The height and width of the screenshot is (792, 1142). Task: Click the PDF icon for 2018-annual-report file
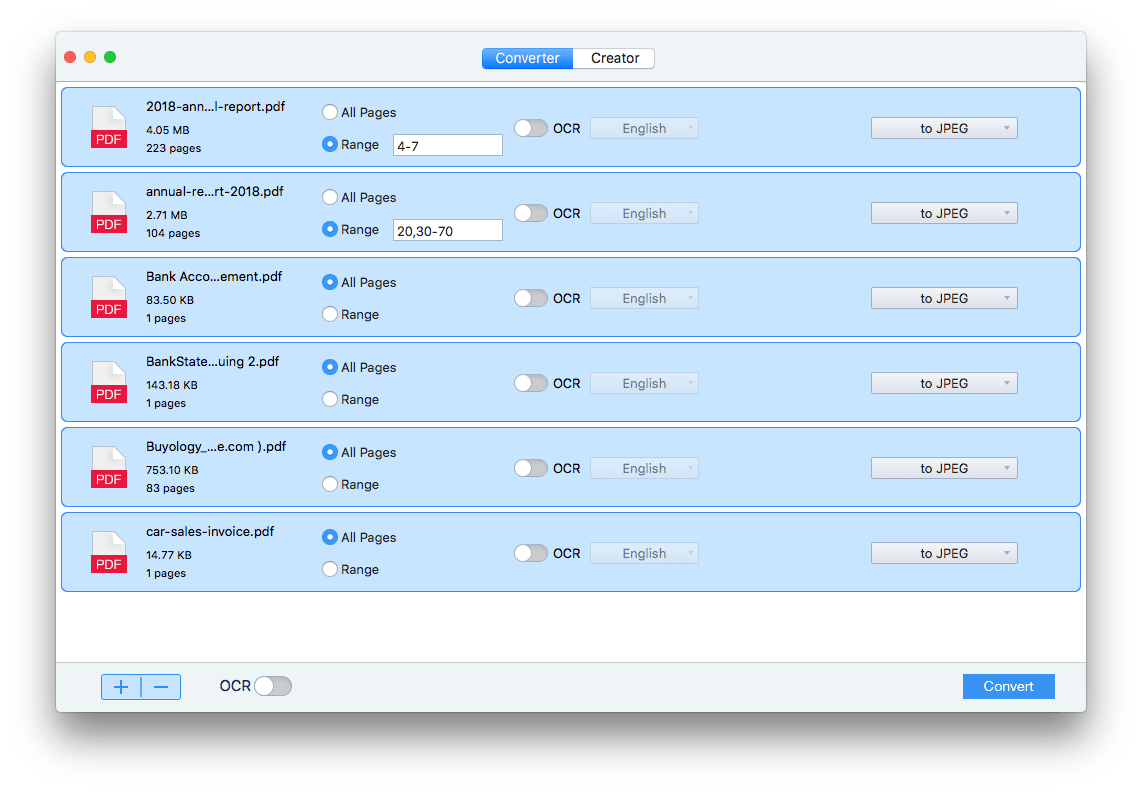coord(109,128)
